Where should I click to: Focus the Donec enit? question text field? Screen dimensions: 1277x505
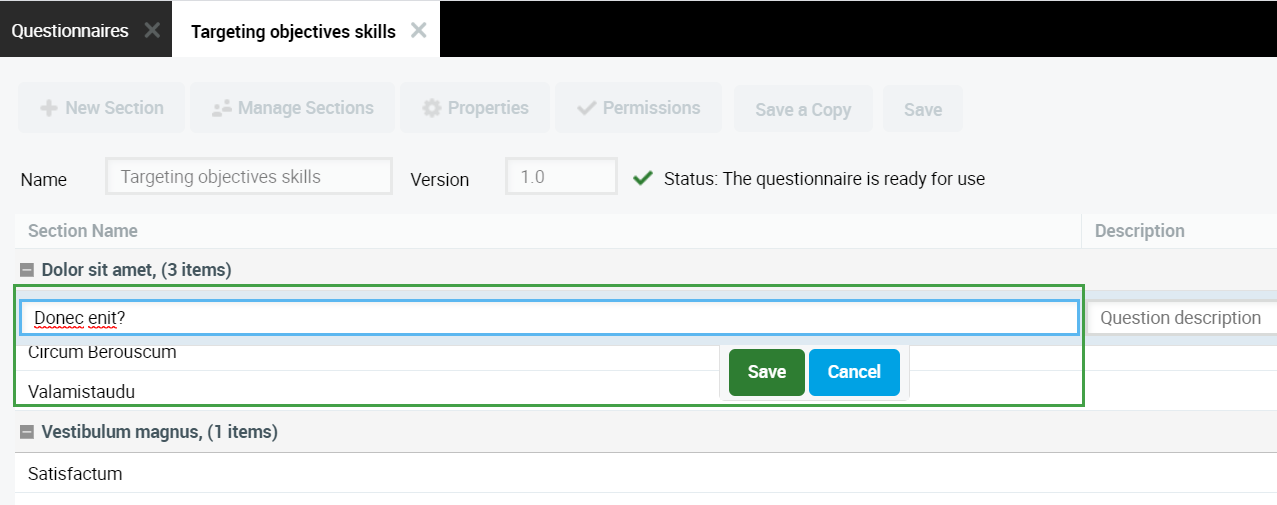pyautogui.click(x=548, y=318)
